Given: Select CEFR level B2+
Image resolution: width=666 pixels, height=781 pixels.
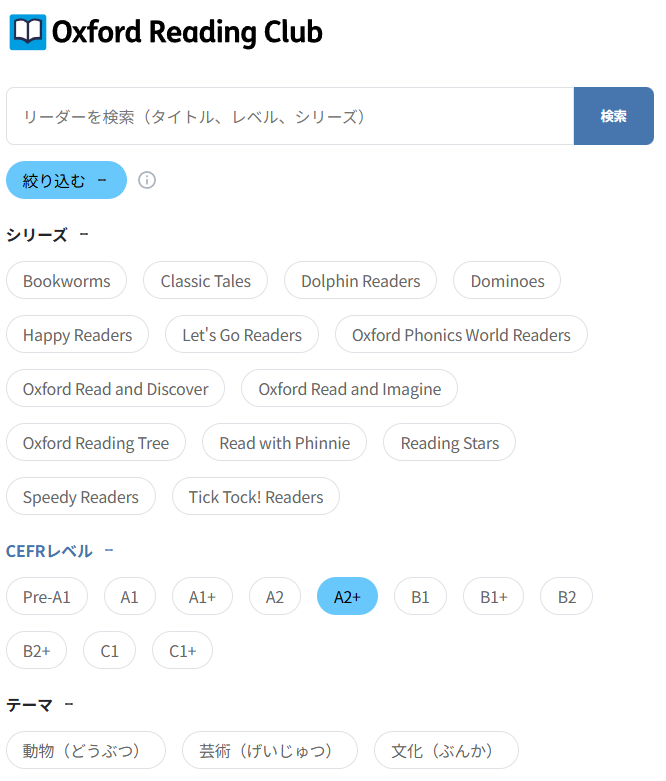Looking at the screenshot, I should 36,650.
